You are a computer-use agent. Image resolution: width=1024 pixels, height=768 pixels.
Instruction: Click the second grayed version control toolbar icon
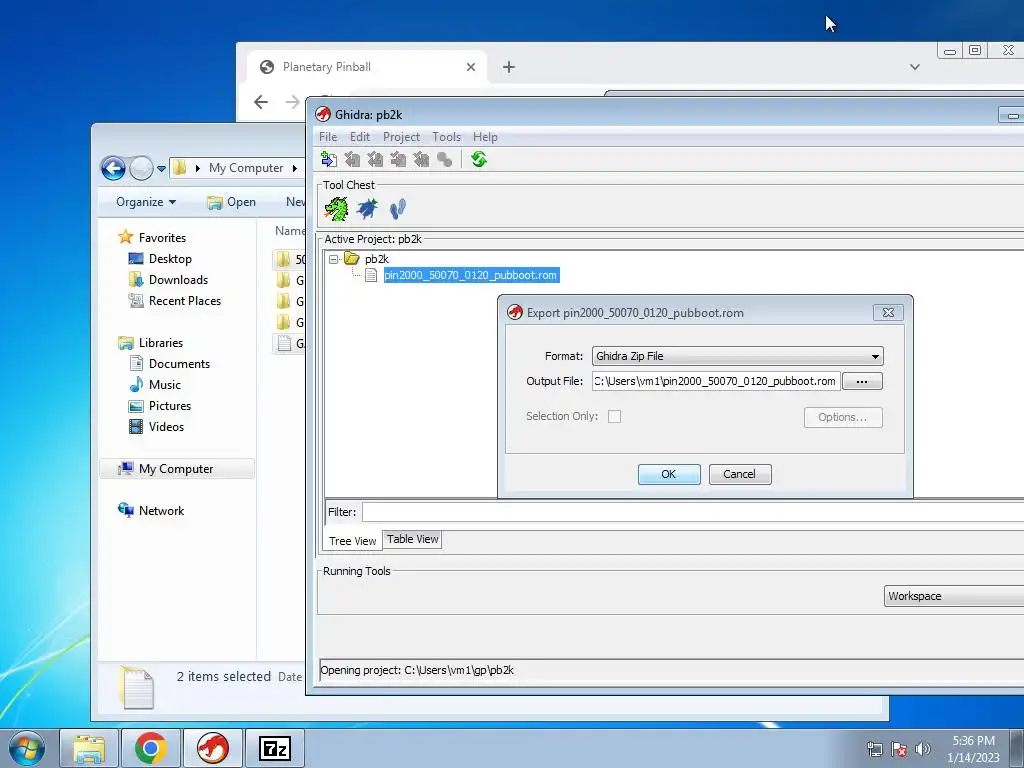(x=376, y=159)
